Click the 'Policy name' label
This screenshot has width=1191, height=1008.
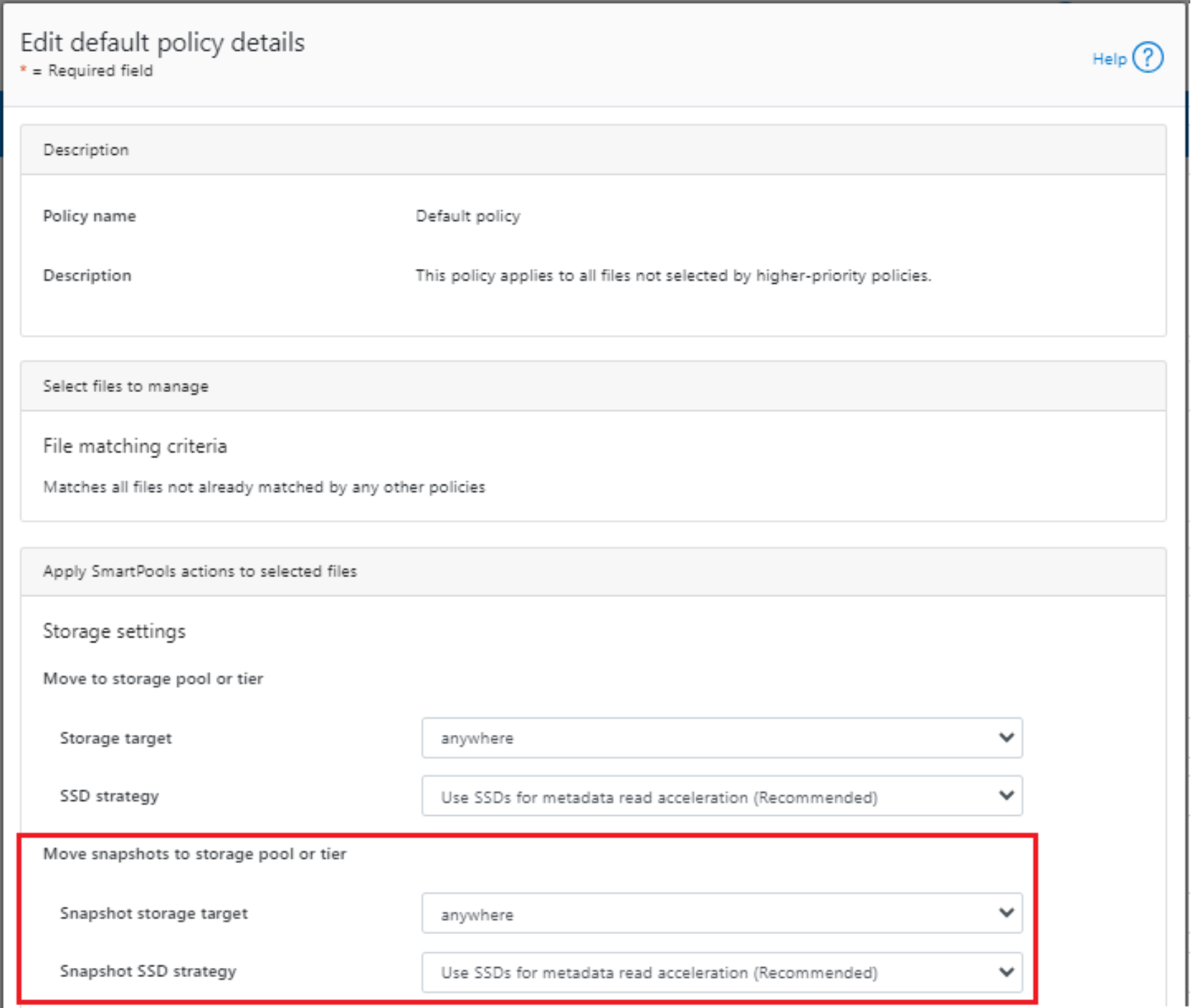click(x=90, y=217)
